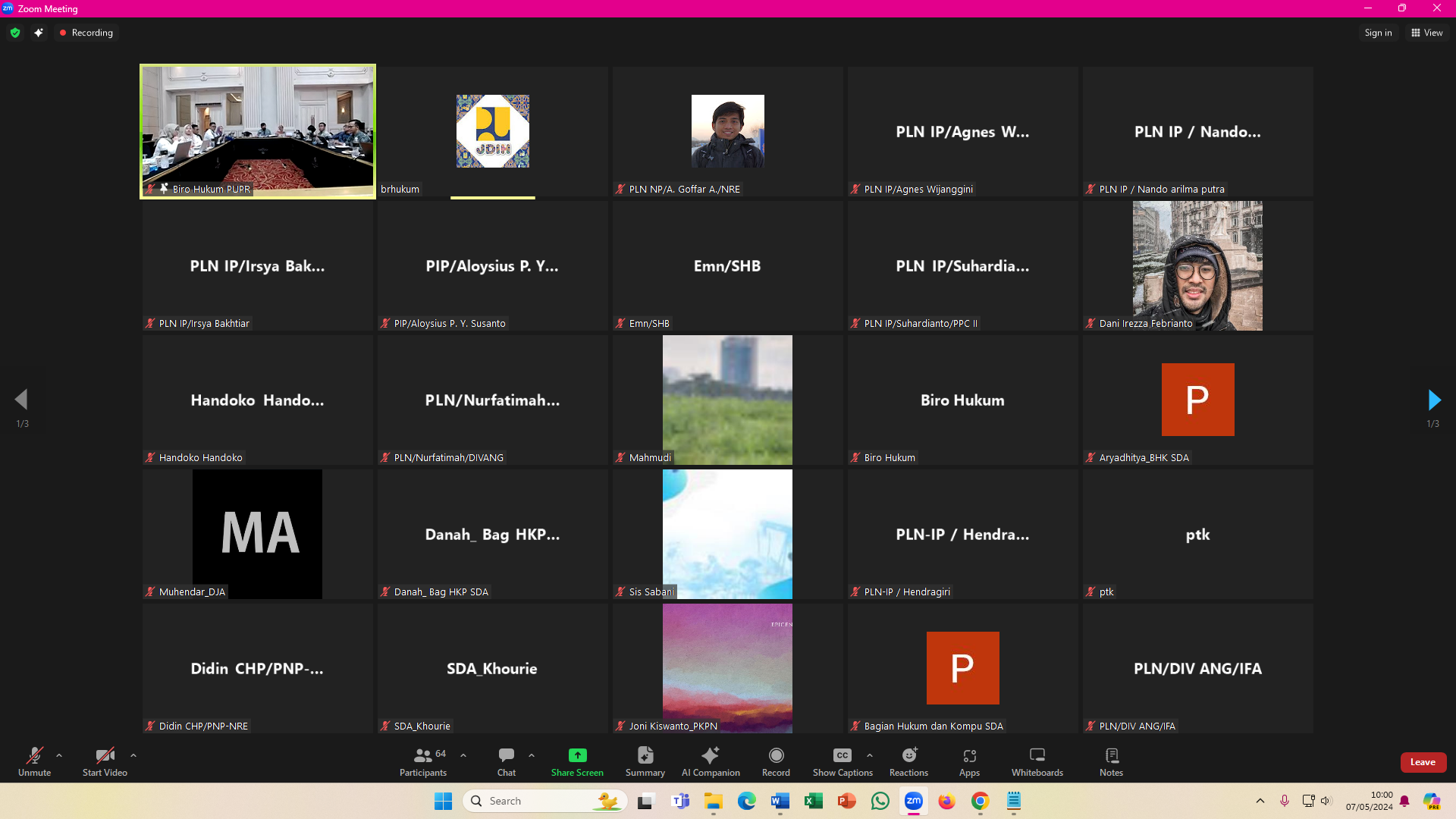Image resolution: width=1456 pixels, height=819 pixels.
Task: Select the Biro Hukum PUPR video tile
Action: tap(258, 131)
